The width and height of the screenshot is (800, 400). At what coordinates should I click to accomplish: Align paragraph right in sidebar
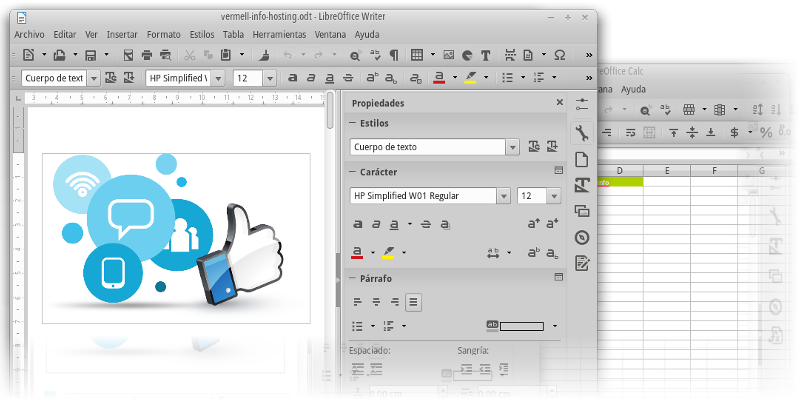tap(394, 302)
